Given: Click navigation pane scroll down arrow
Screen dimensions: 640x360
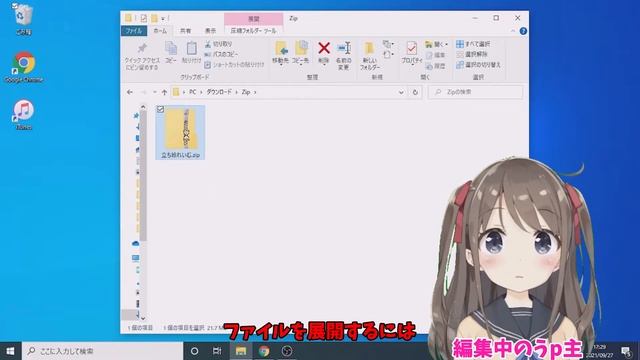Looking at the screenshot, I should click(x=143, y=318).
